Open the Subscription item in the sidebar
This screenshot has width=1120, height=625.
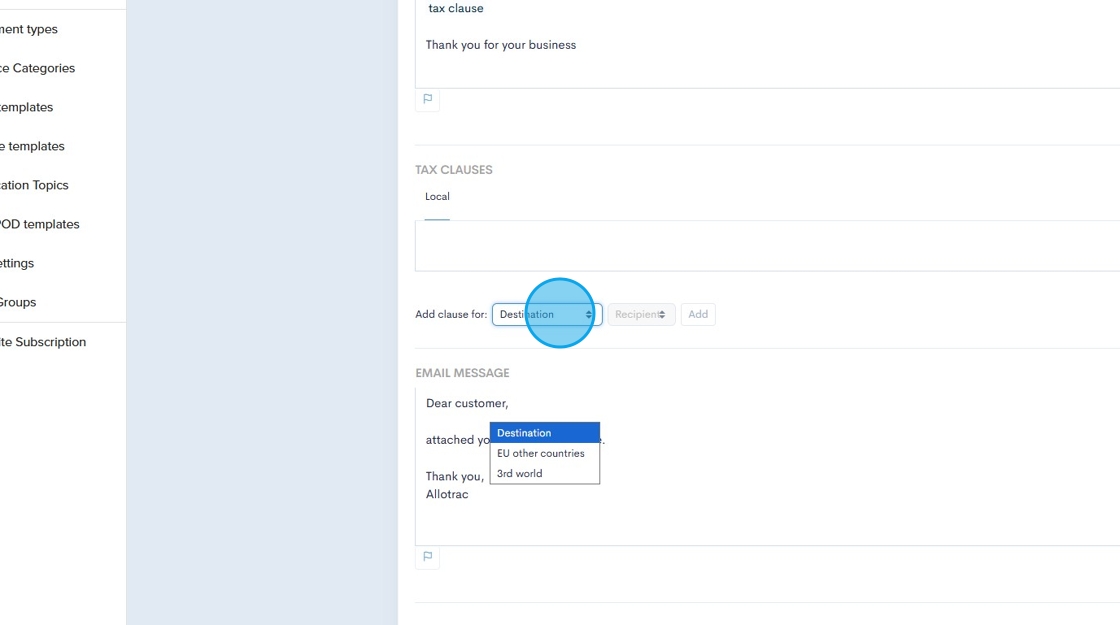click(43, 342)
